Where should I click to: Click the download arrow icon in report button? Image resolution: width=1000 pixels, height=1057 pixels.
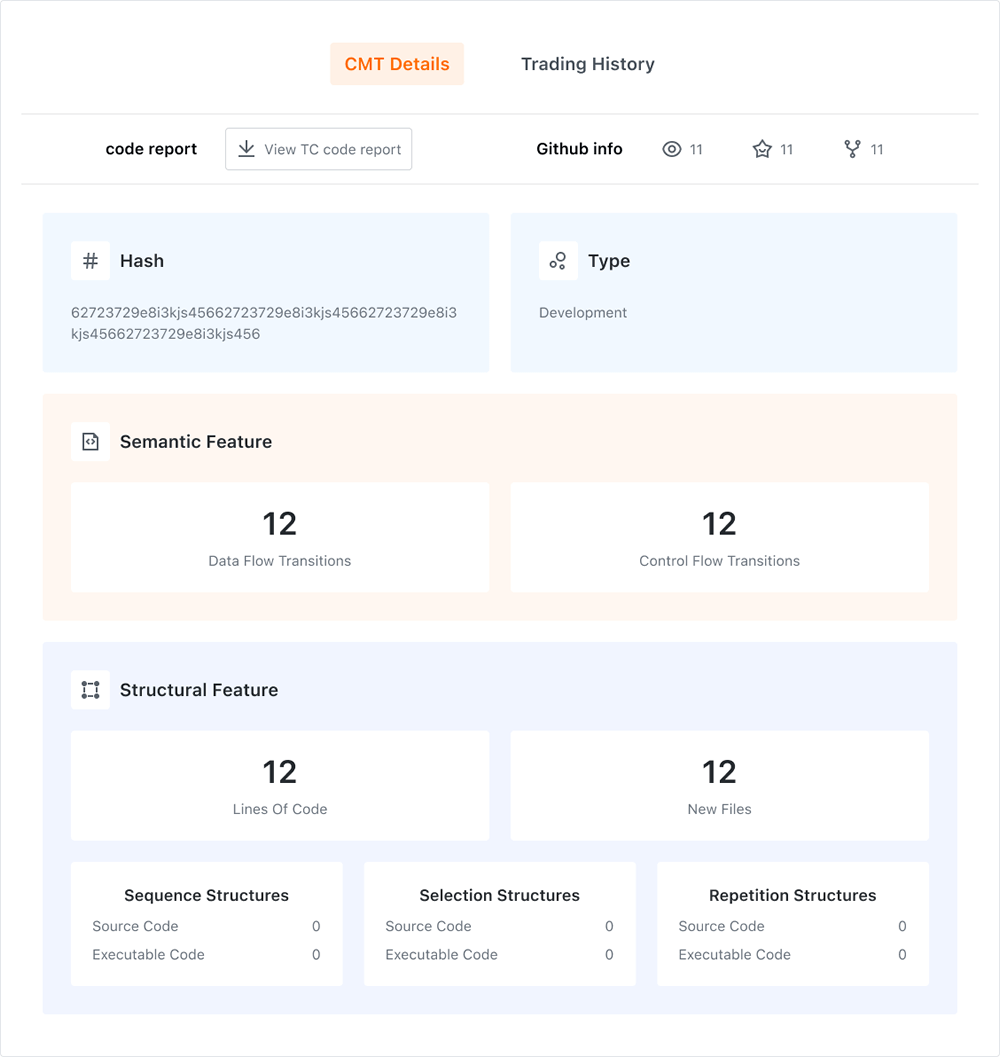coord(247,149)
